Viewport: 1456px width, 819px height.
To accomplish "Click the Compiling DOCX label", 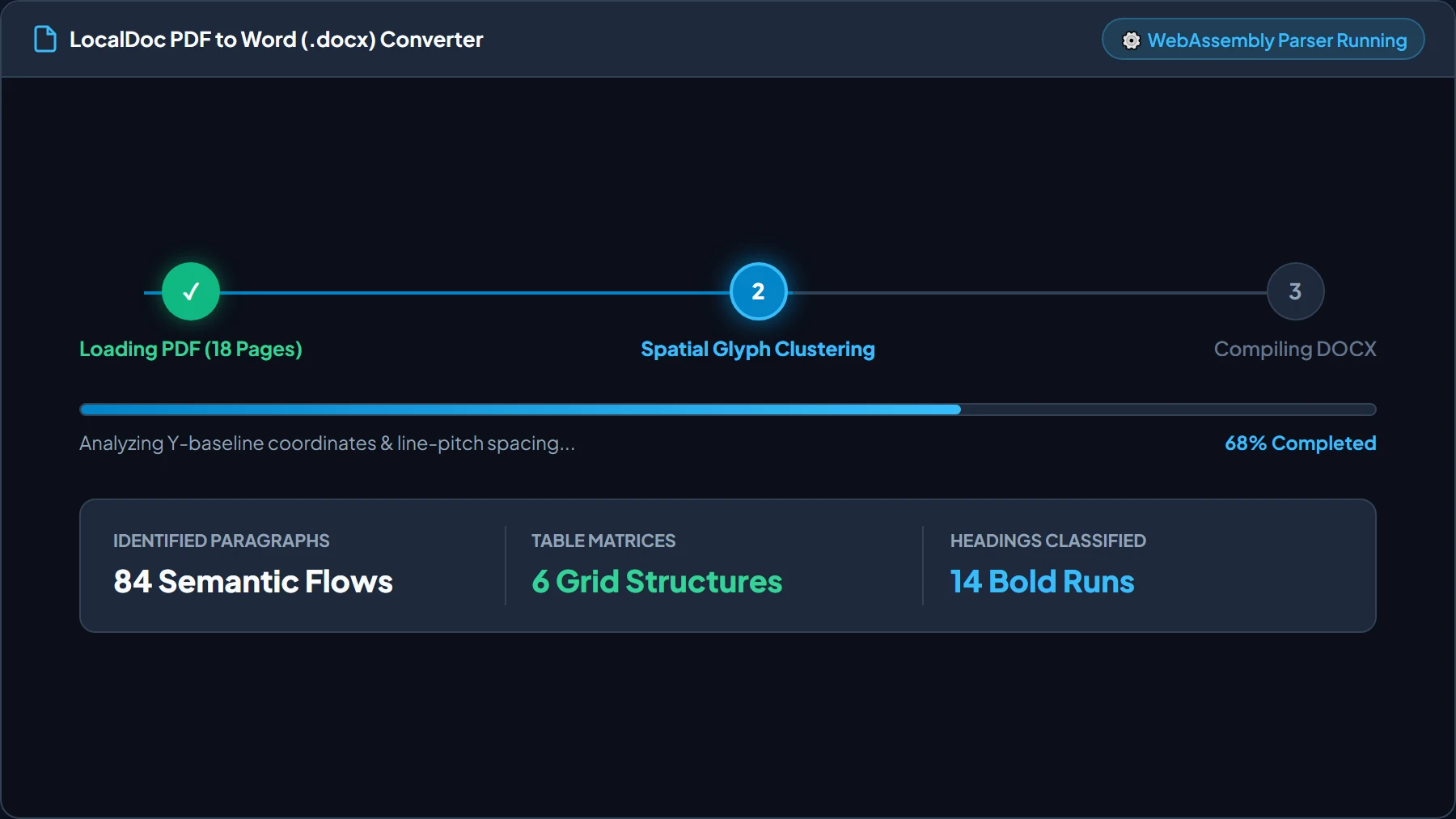I will coord(1295,349).
